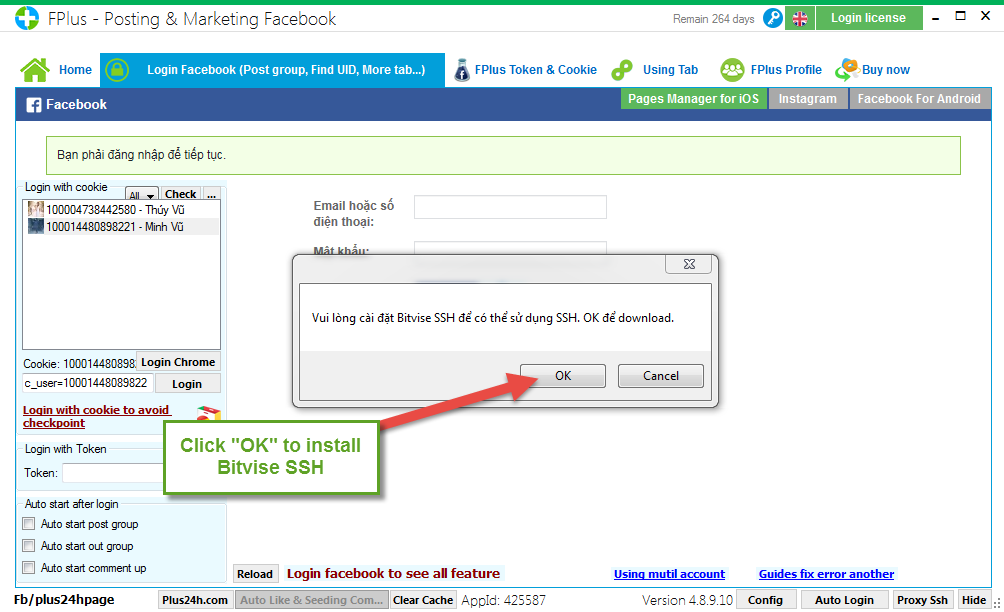Open Plus24h.com button
The width and height of the screenshot is (1004, 612).
click(195, 600)
